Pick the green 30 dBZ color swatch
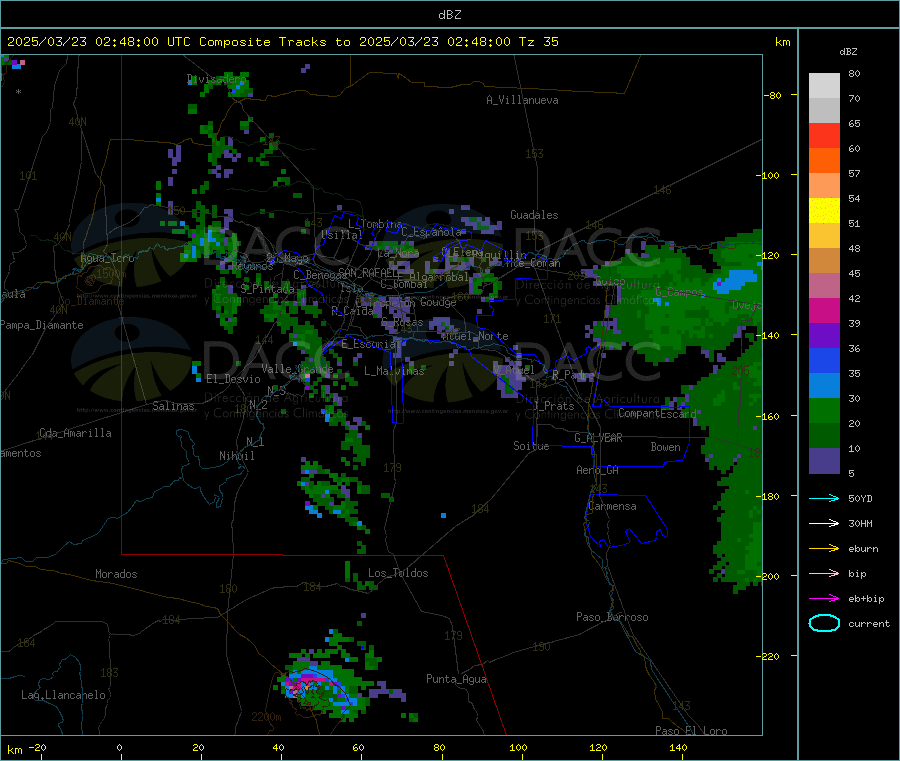Screen dimensions: 900x761 (x=824, y=410)
